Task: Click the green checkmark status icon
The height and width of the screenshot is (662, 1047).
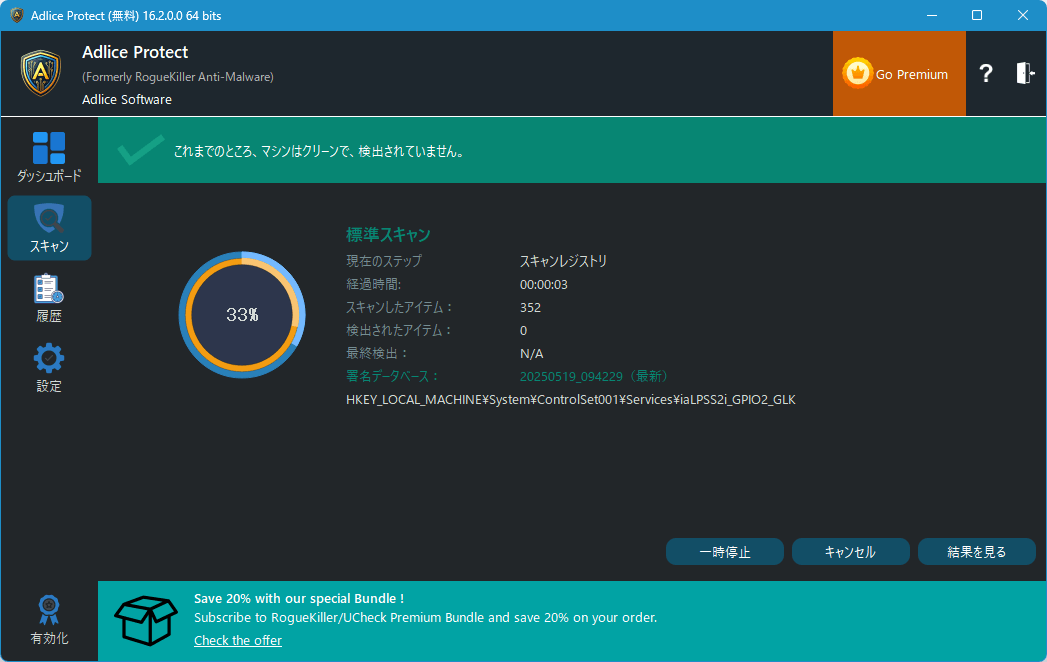Action: (x=141, y=150)
